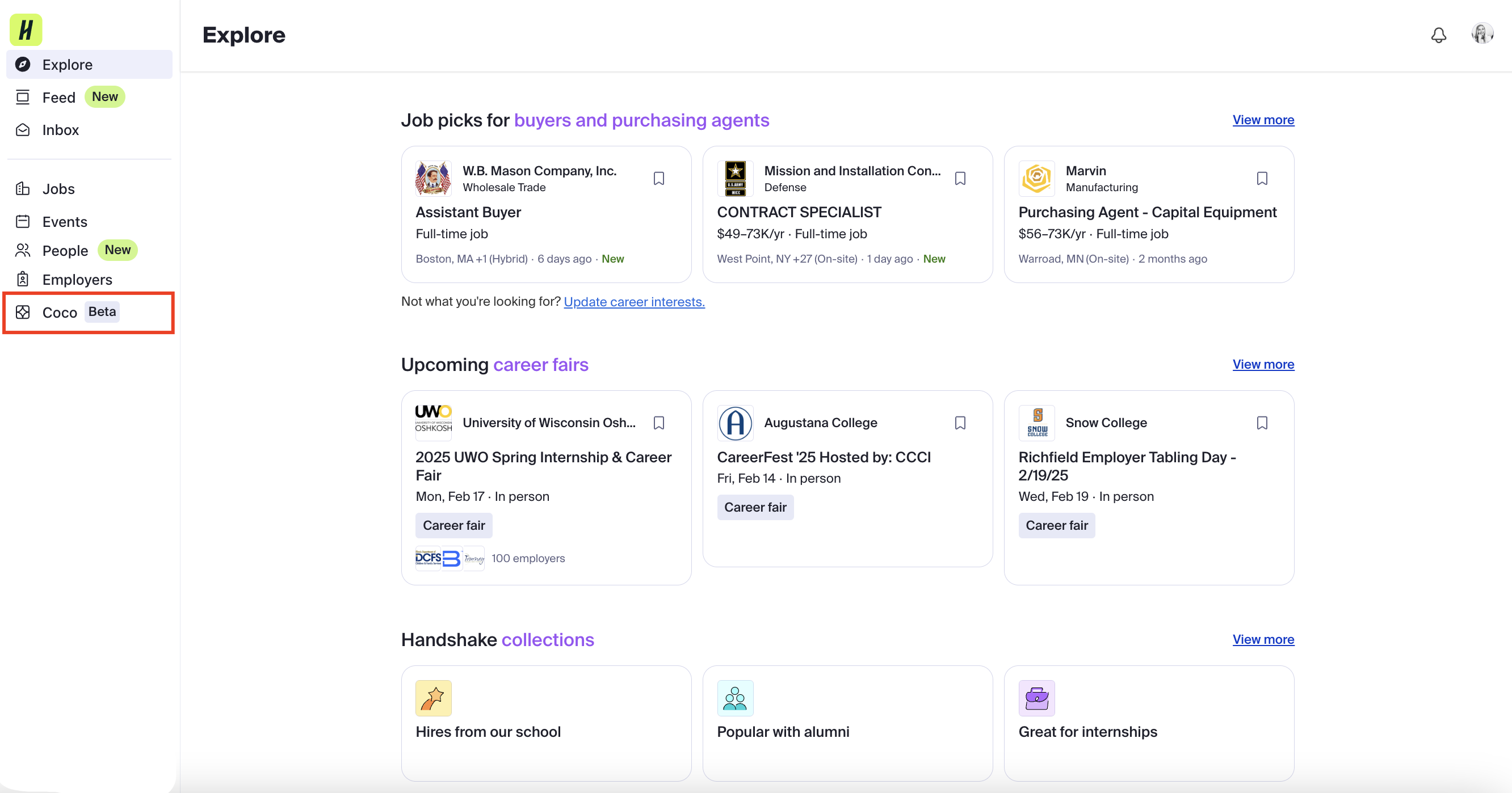The width and height of the screenshot is (1512, 793).
Task: Open 2025 UWO Spring Internship & Career Fair
Action: point(544,466)
